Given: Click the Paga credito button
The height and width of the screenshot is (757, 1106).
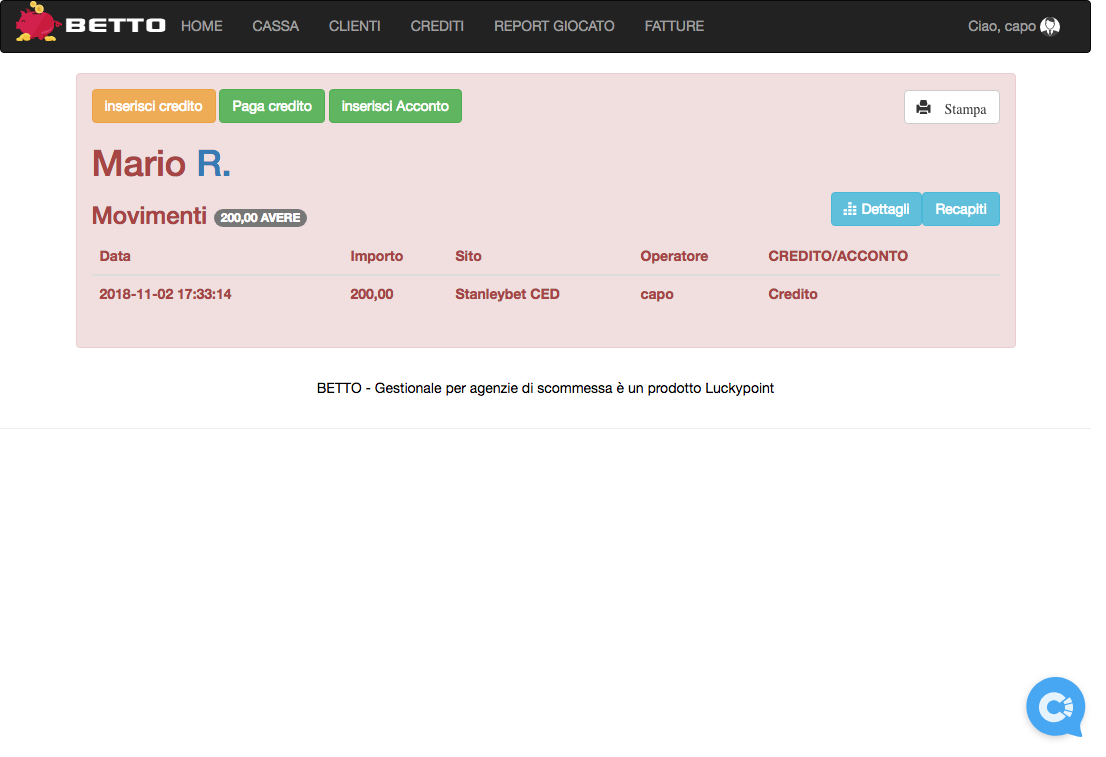Looking at the screenshot, I should point(272,106).
